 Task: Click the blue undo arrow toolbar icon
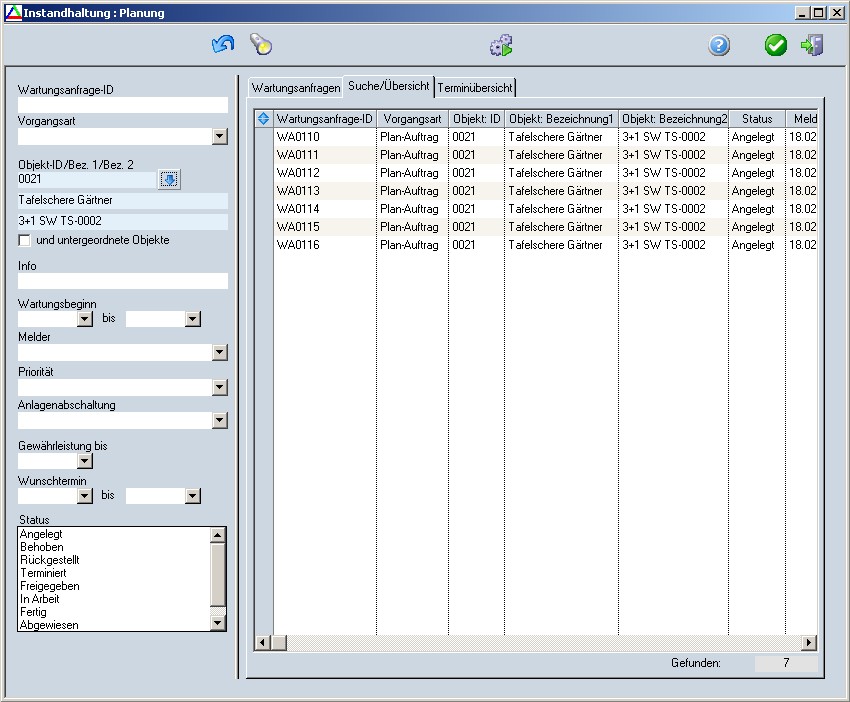click(222, 45)
